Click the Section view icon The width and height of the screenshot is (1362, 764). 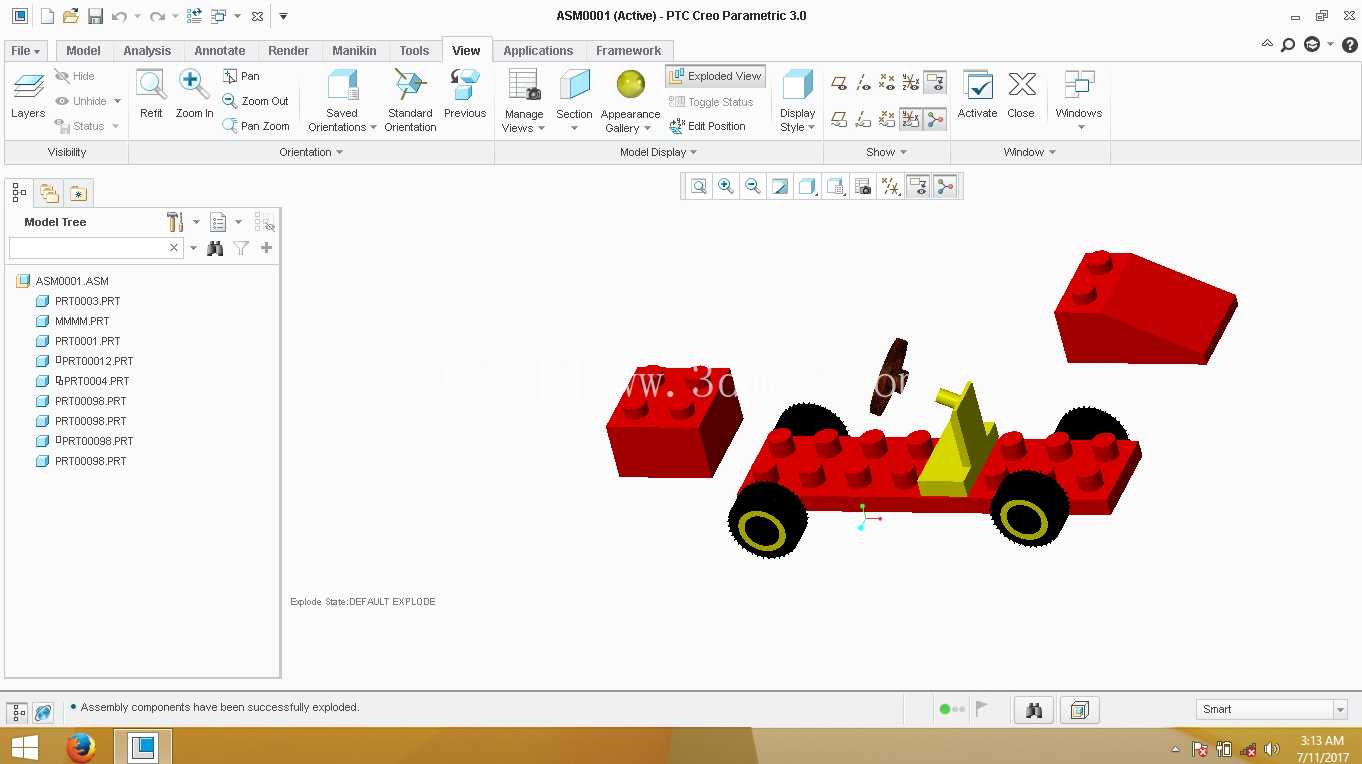[x=574, y=101]
